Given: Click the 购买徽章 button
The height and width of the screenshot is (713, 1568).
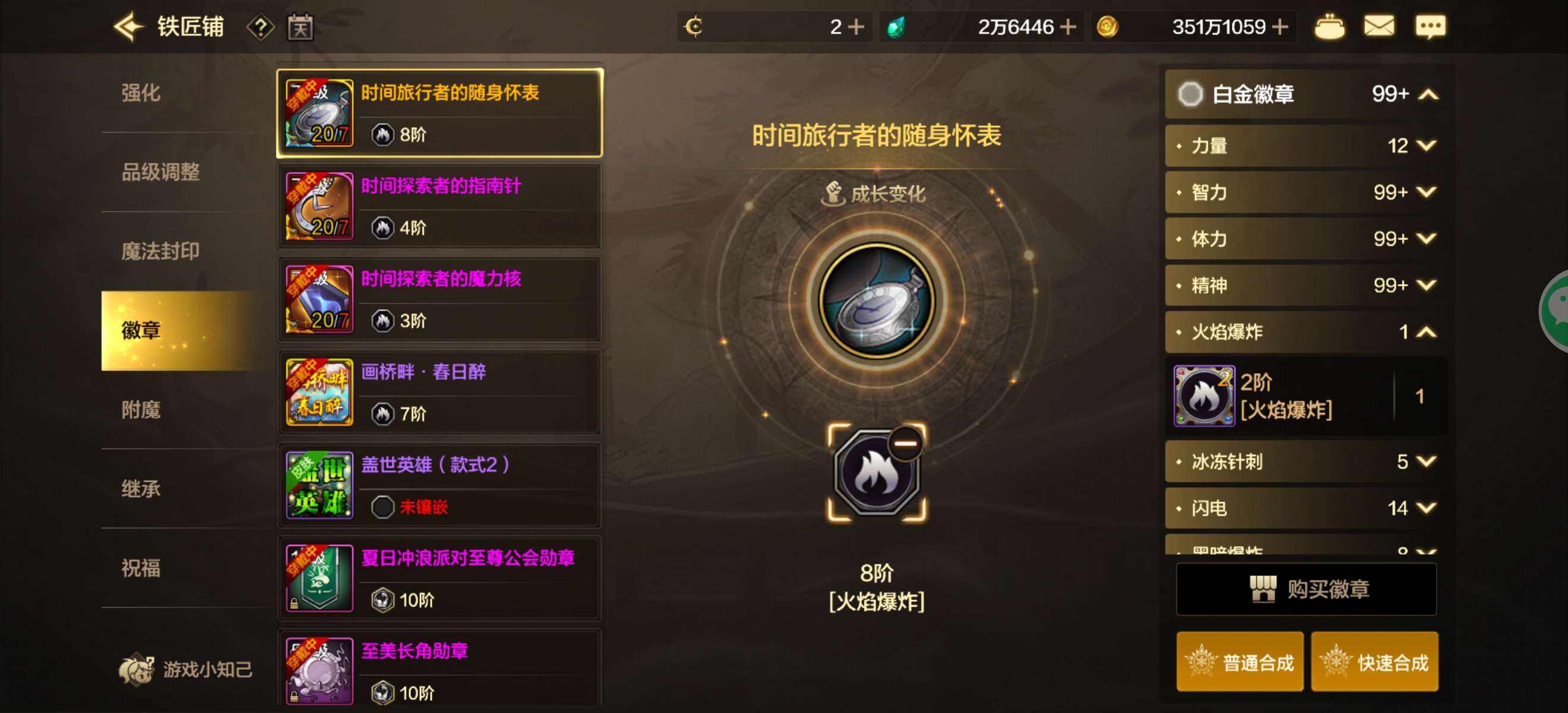Looking at the screenshot, I should [x=1306, y=589].
